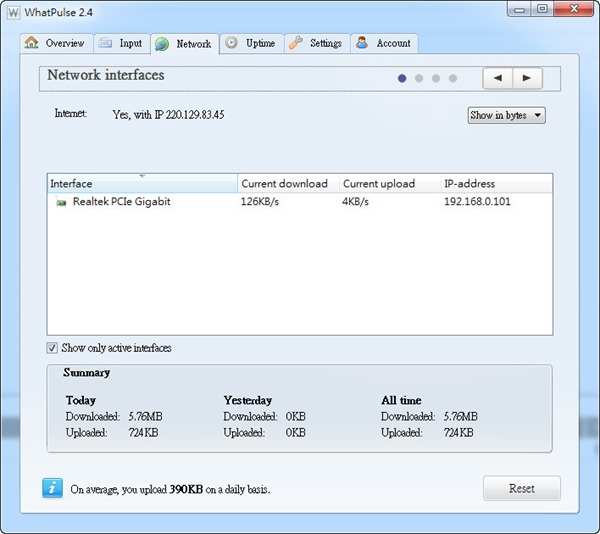Click the WhatPulse W title bar icon
This screenshot has width=600, height=534.
[13, 13]
